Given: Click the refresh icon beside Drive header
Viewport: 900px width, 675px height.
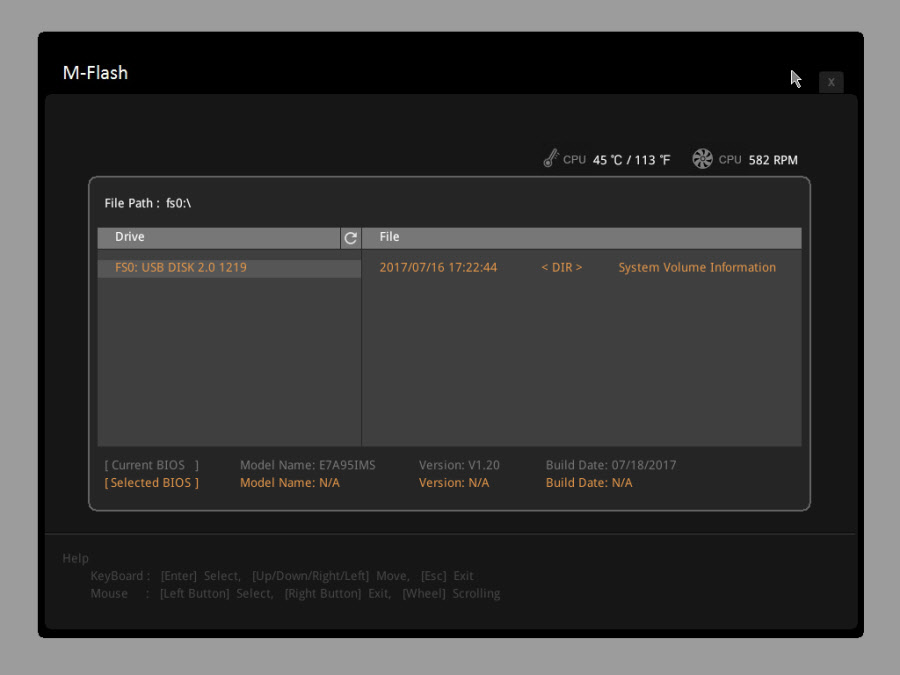Looking at the screenshot, I should [350, 238].
